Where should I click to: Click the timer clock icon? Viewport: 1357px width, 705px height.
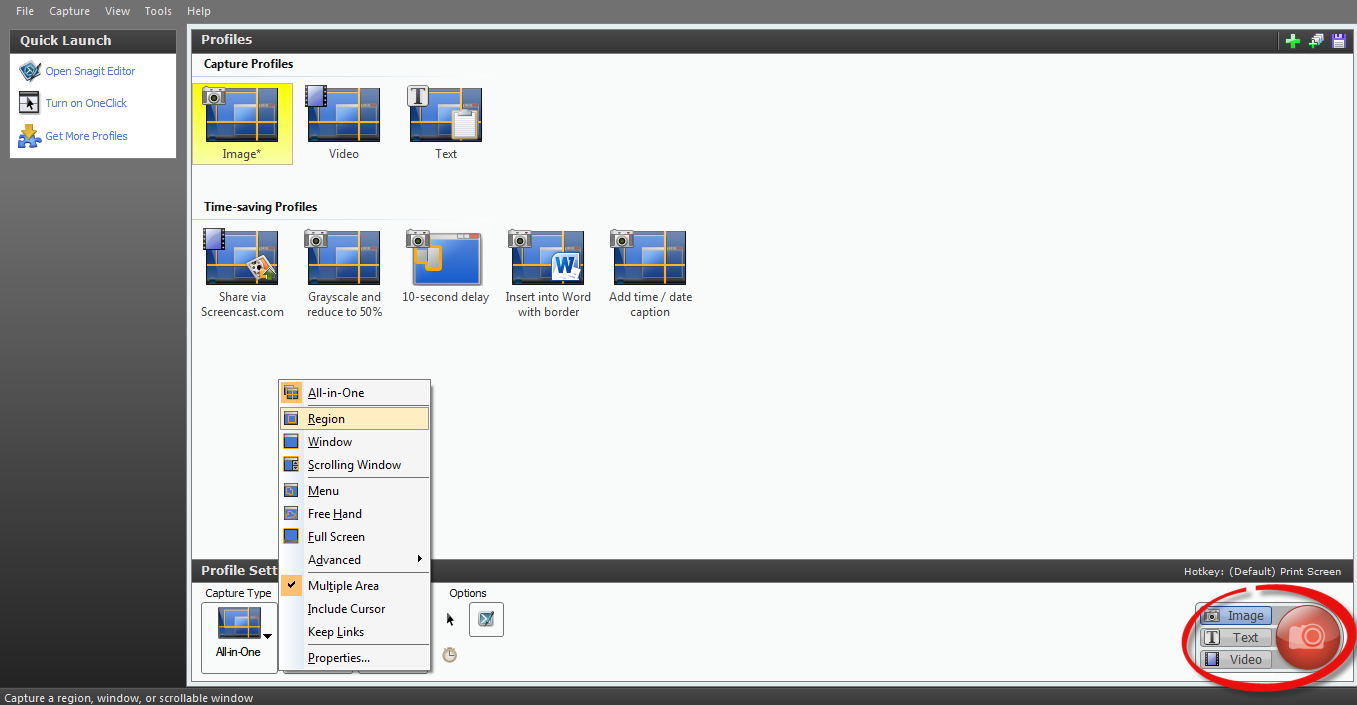pos(450,655)
